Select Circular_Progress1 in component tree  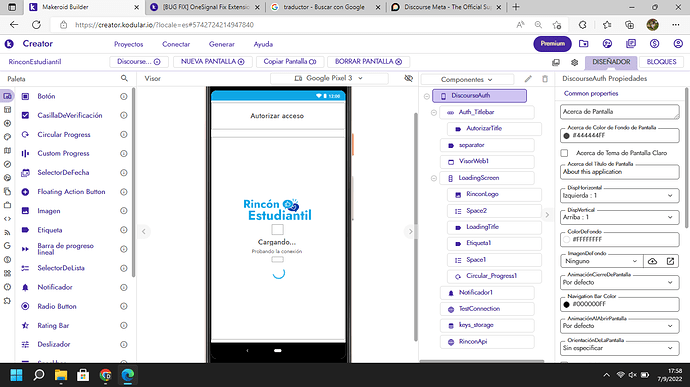coord(494,276)
